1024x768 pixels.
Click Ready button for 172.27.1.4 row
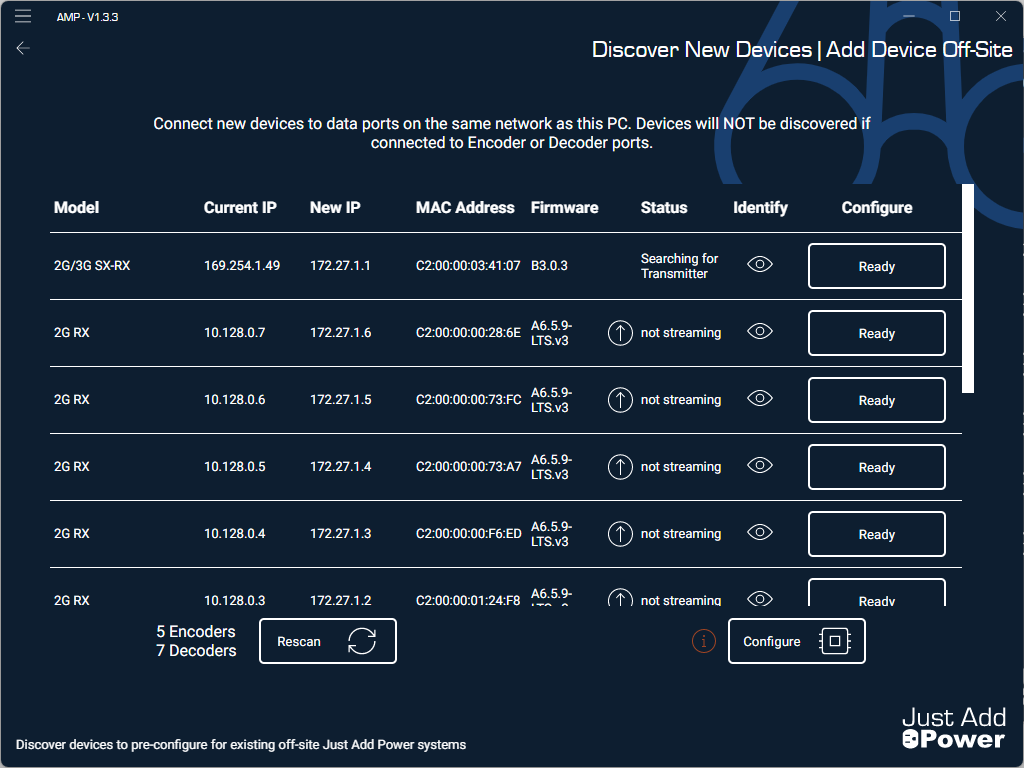[876, 467]
